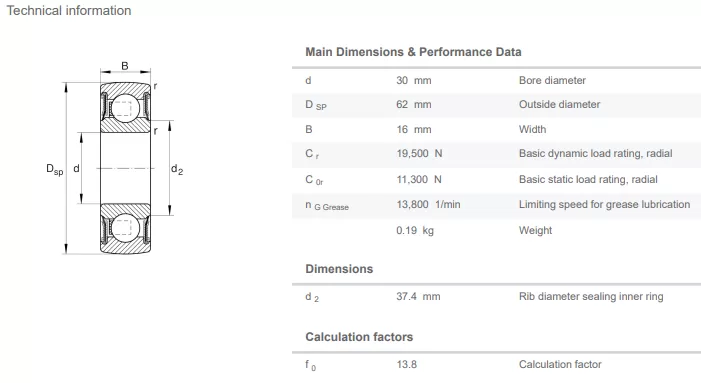The image size is (701, 383).
Task: Click the Dsp label in the diagram
Action: point(55,169)
